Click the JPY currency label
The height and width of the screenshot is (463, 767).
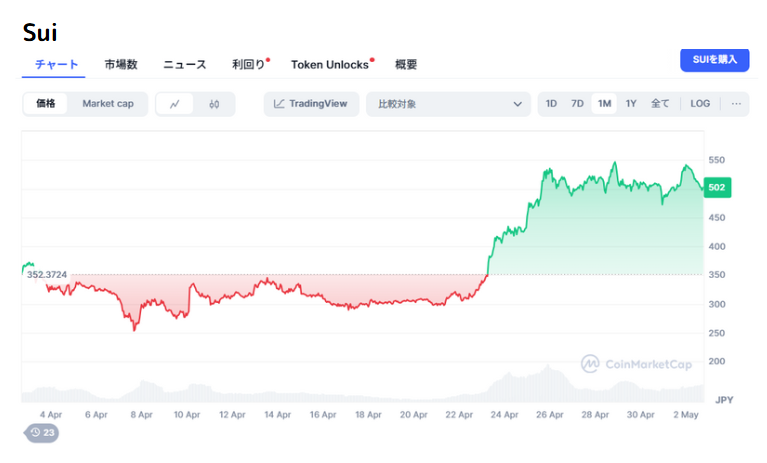coord(724,400)
